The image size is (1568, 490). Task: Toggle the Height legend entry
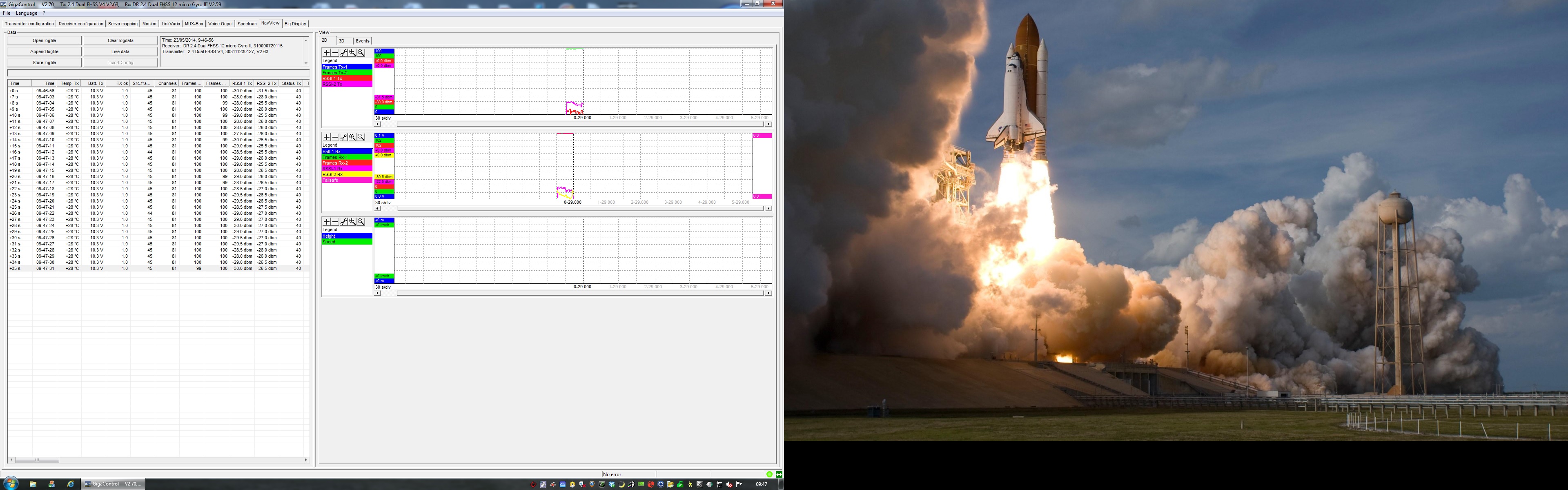coord(346,236)
